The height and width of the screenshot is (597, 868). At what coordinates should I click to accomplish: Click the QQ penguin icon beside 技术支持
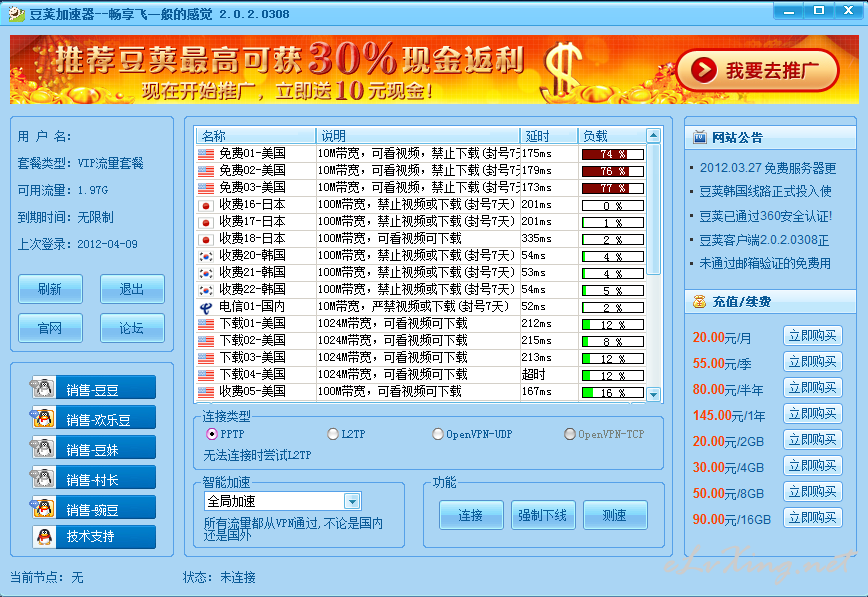point(44,536)
